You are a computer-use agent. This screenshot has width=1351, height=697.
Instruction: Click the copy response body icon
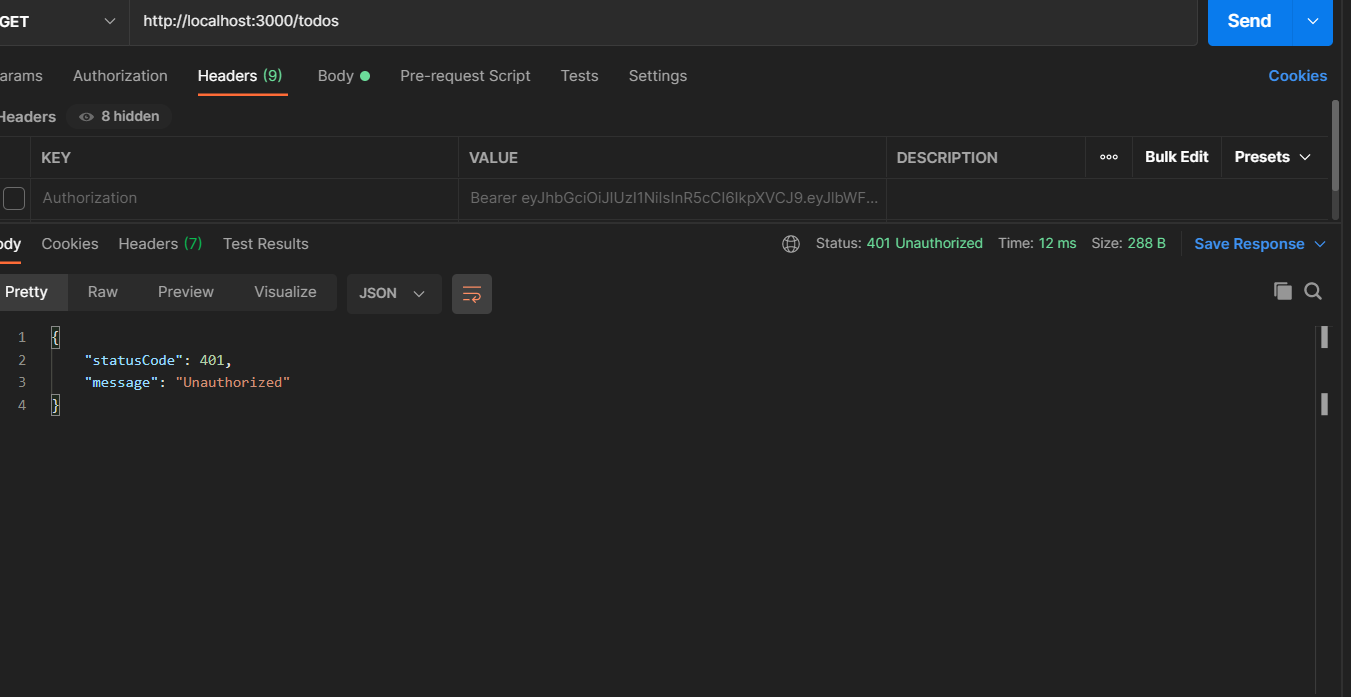pyautogui.click(x=1283, y=291)
